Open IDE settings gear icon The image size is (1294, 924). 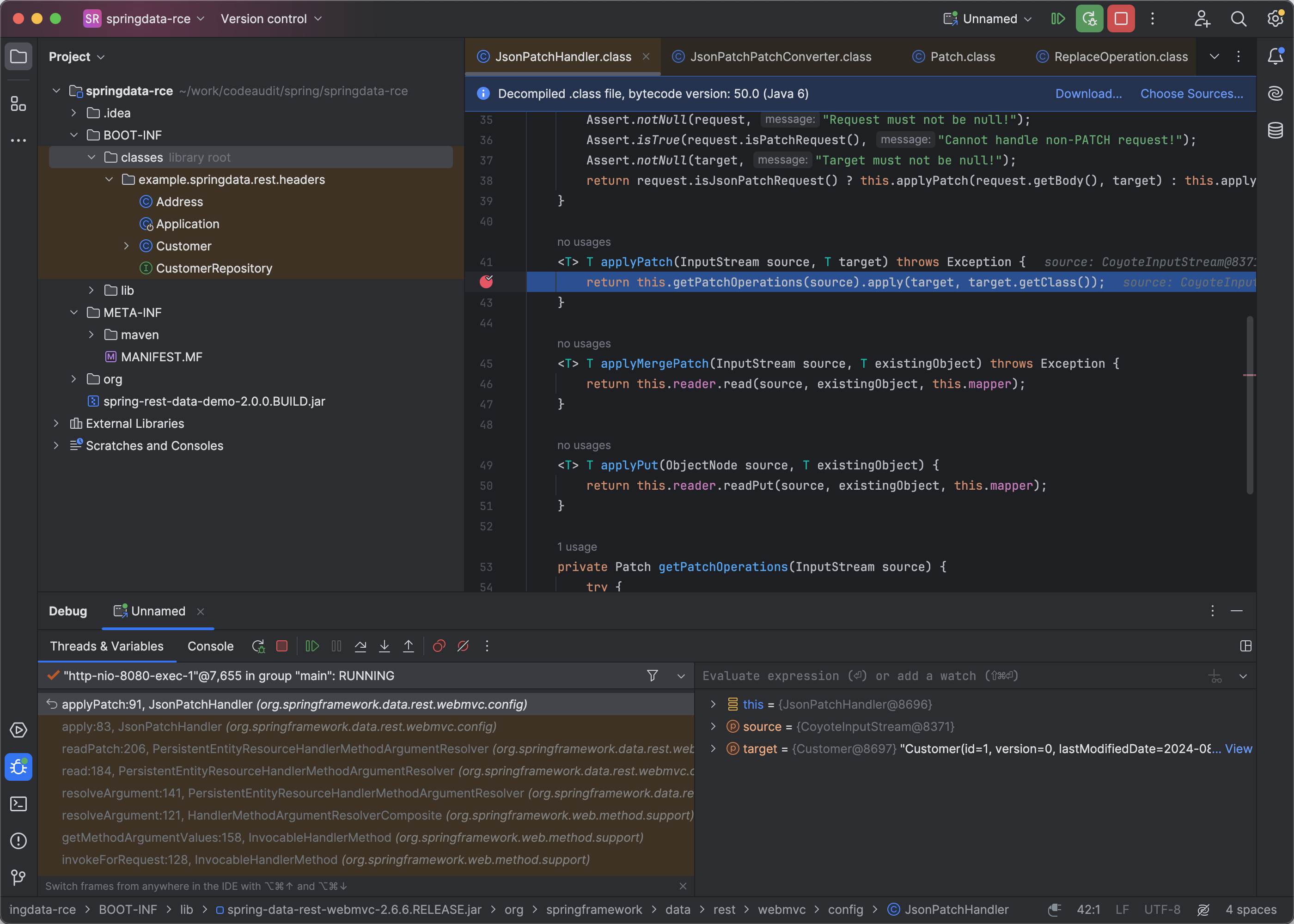(1275, 19)
